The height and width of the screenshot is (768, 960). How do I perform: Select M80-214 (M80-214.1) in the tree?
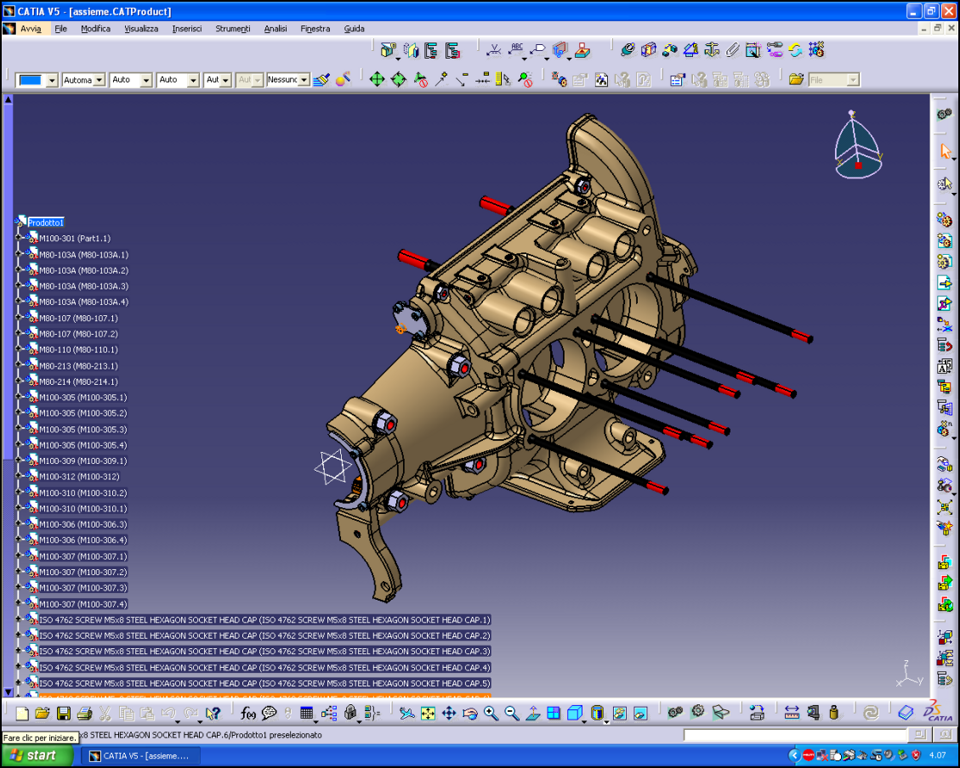coord(78,382)
